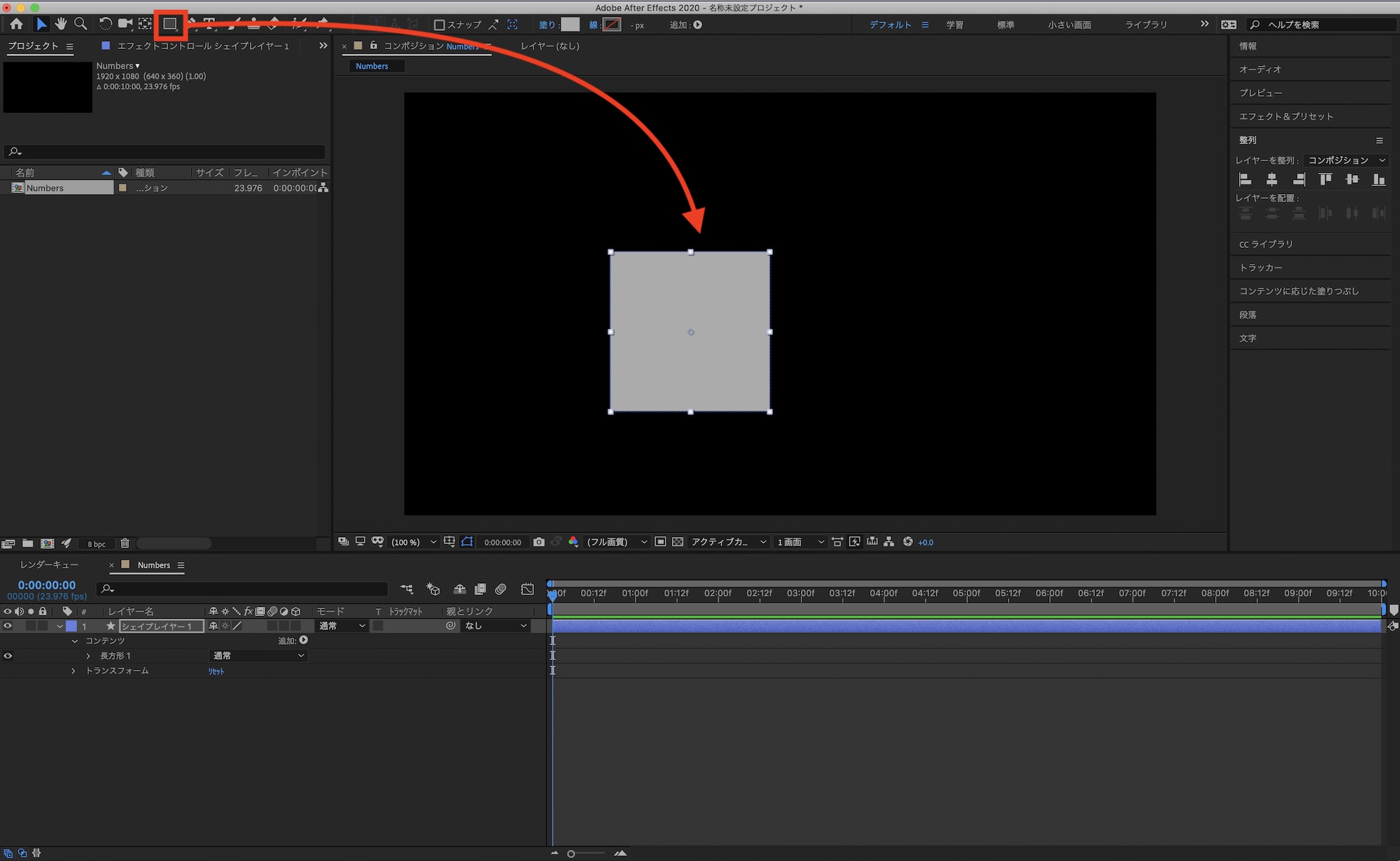Click the Home icon in toolbar
This screenshot has height=861, width=1400.
click(16, 24)
